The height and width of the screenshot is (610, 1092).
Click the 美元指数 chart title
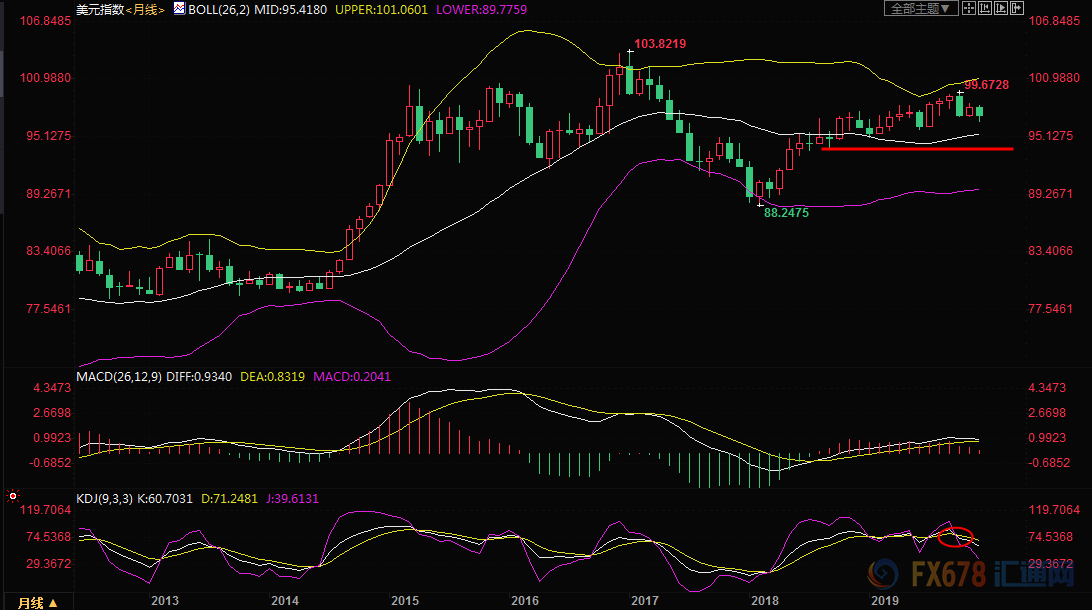click(99, 9)
